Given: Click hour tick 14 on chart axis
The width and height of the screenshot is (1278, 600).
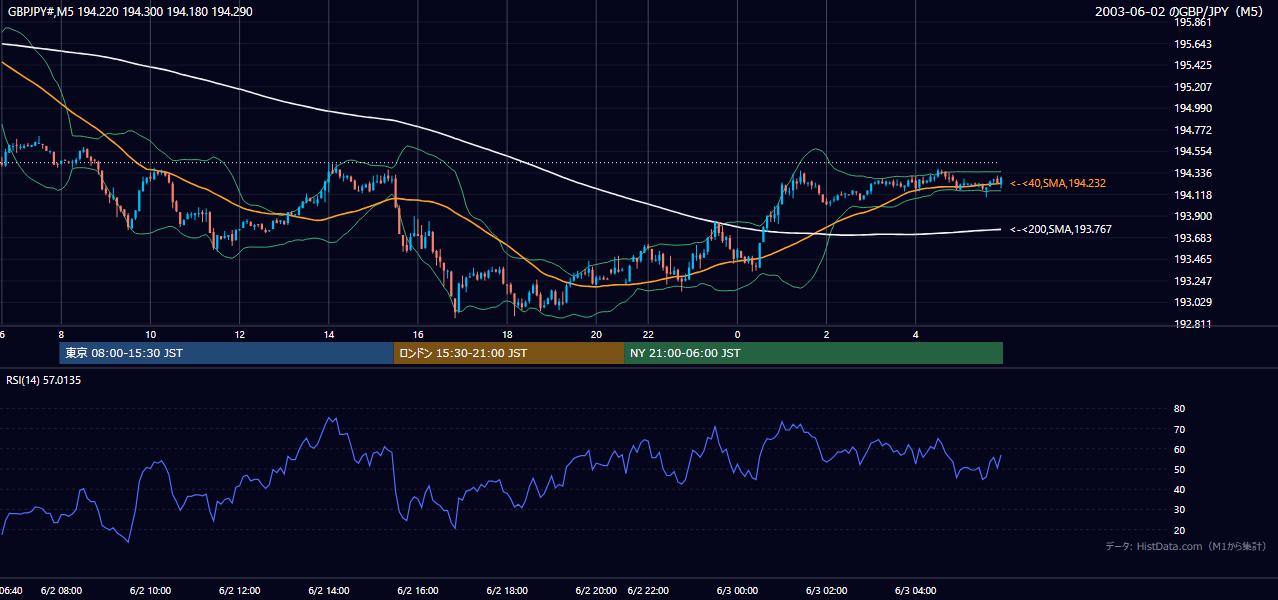Looking at the screenshot, I should 329,335.
